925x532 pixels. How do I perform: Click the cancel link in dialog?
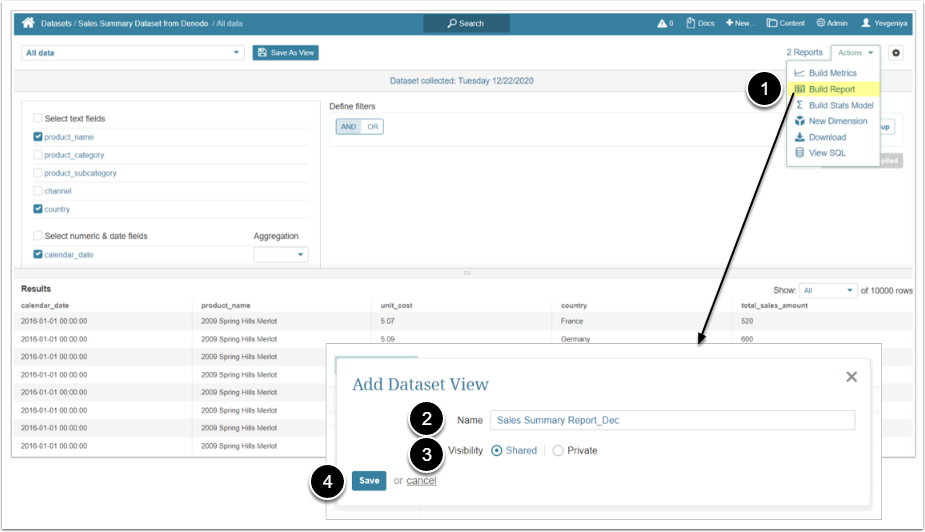[x=421, y=481]
